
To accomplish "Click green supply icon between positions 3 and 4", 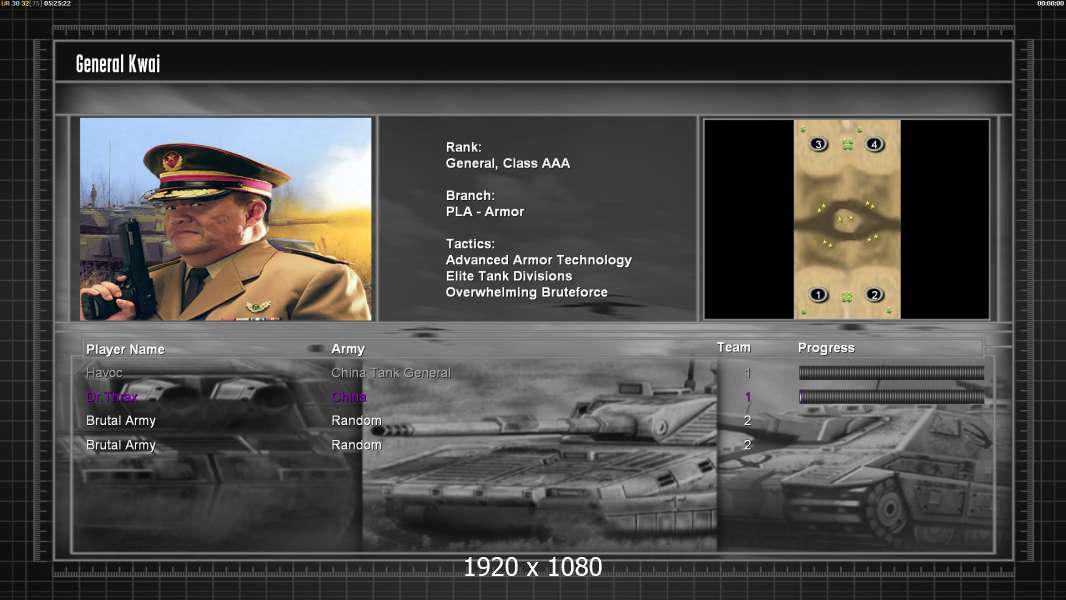I will click(x=847, y=144).
